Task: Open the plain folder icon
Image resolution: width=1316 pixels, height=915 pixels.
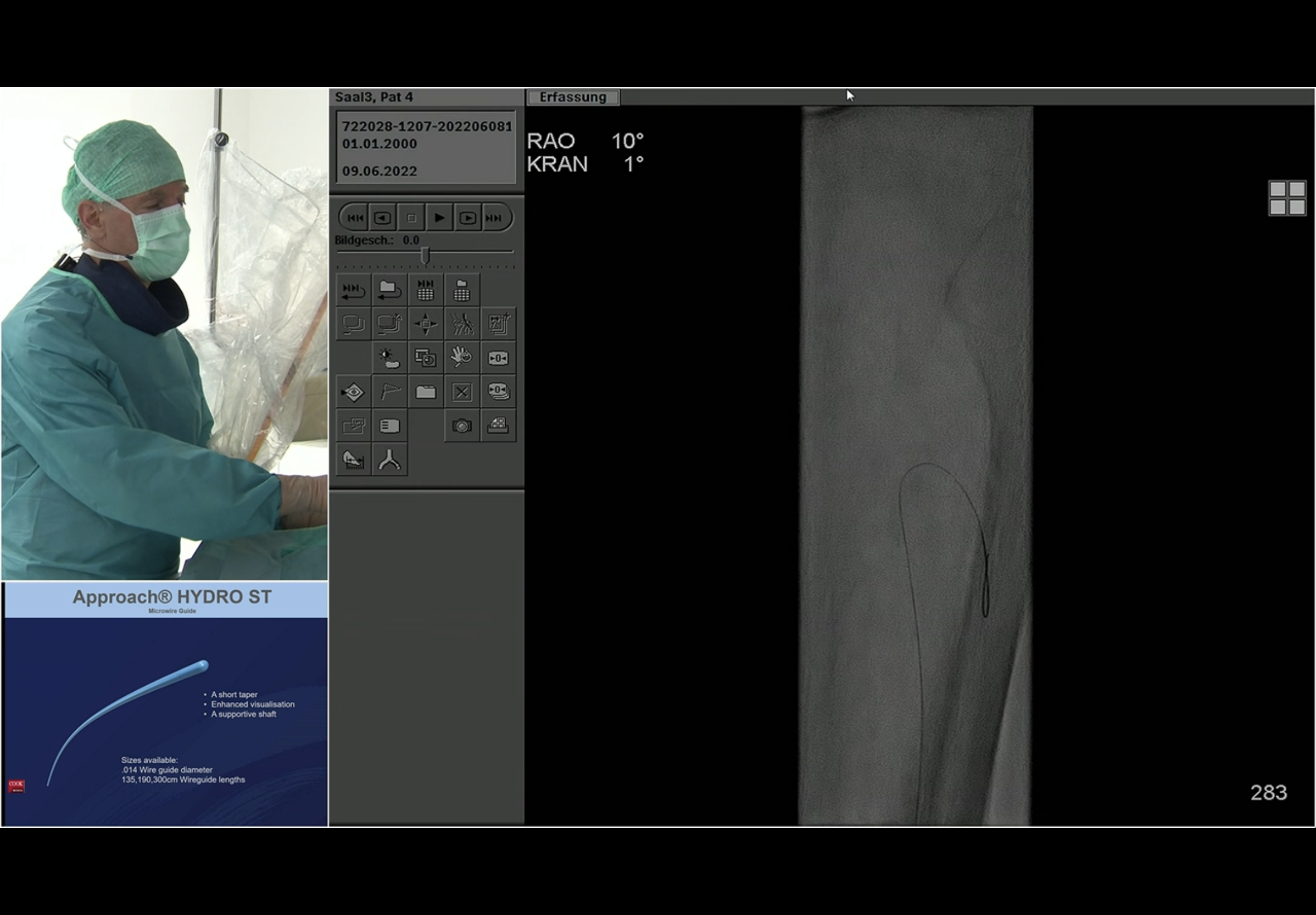Action: click(x=425, y=392)
